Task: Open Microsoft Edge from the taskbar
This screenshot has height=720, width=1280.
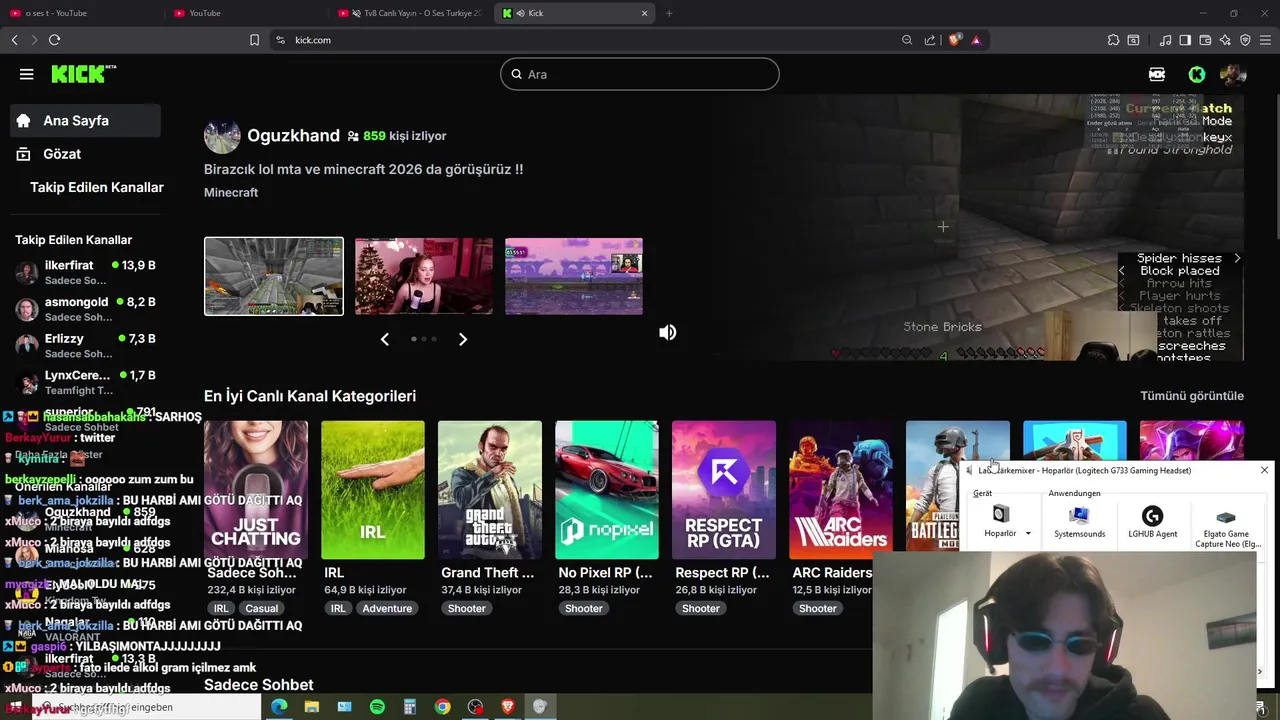Action: (279, 707)
